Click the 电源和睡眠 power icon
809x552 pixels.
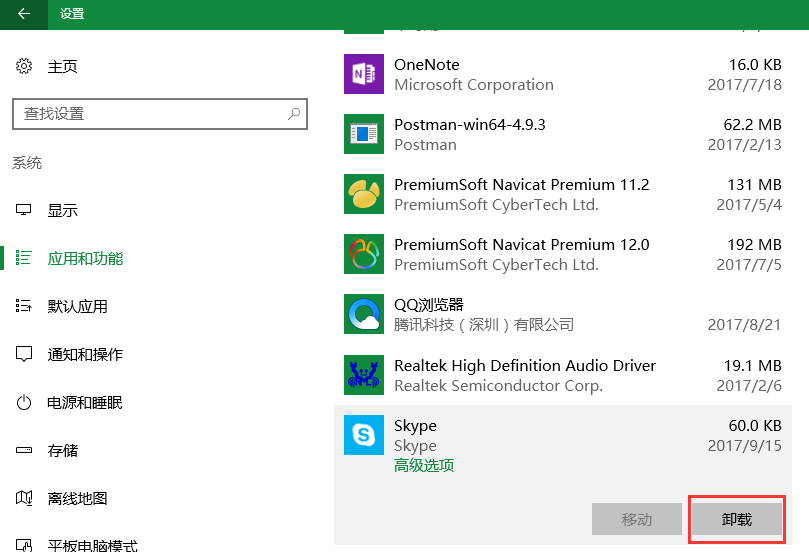point(24,402)
